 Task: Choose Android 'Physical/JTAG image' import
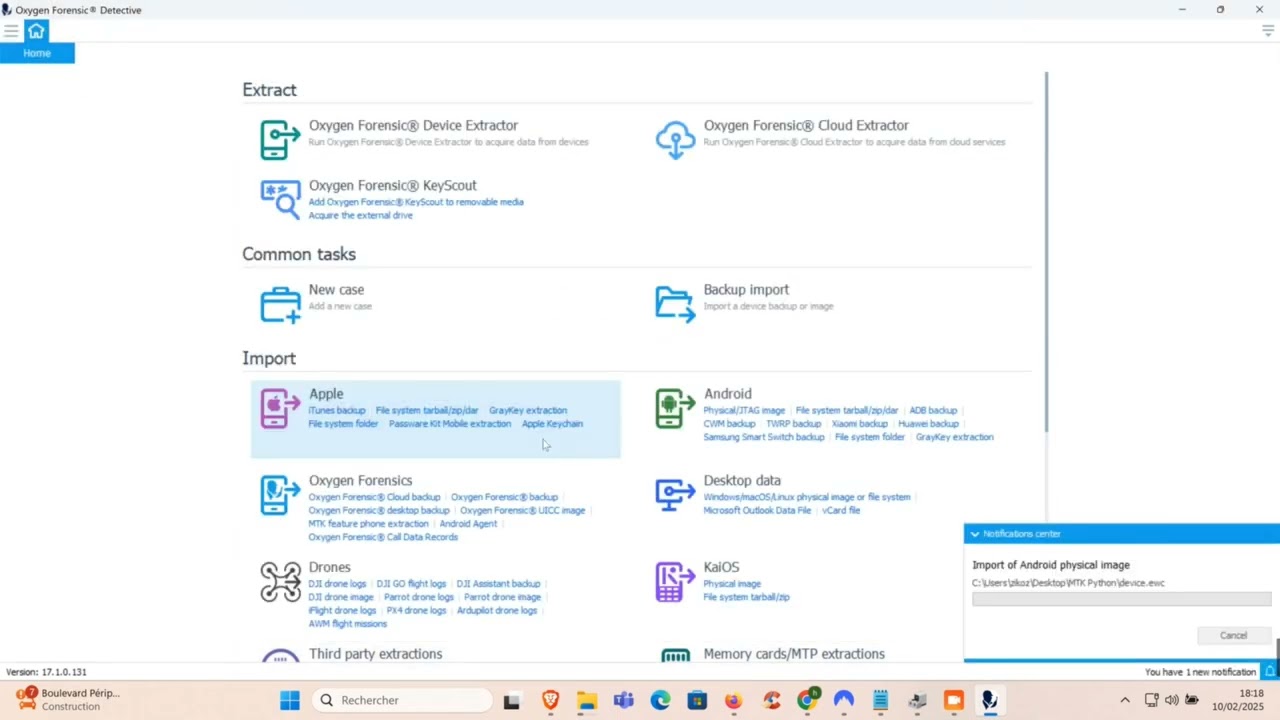(x=744, y=410)
